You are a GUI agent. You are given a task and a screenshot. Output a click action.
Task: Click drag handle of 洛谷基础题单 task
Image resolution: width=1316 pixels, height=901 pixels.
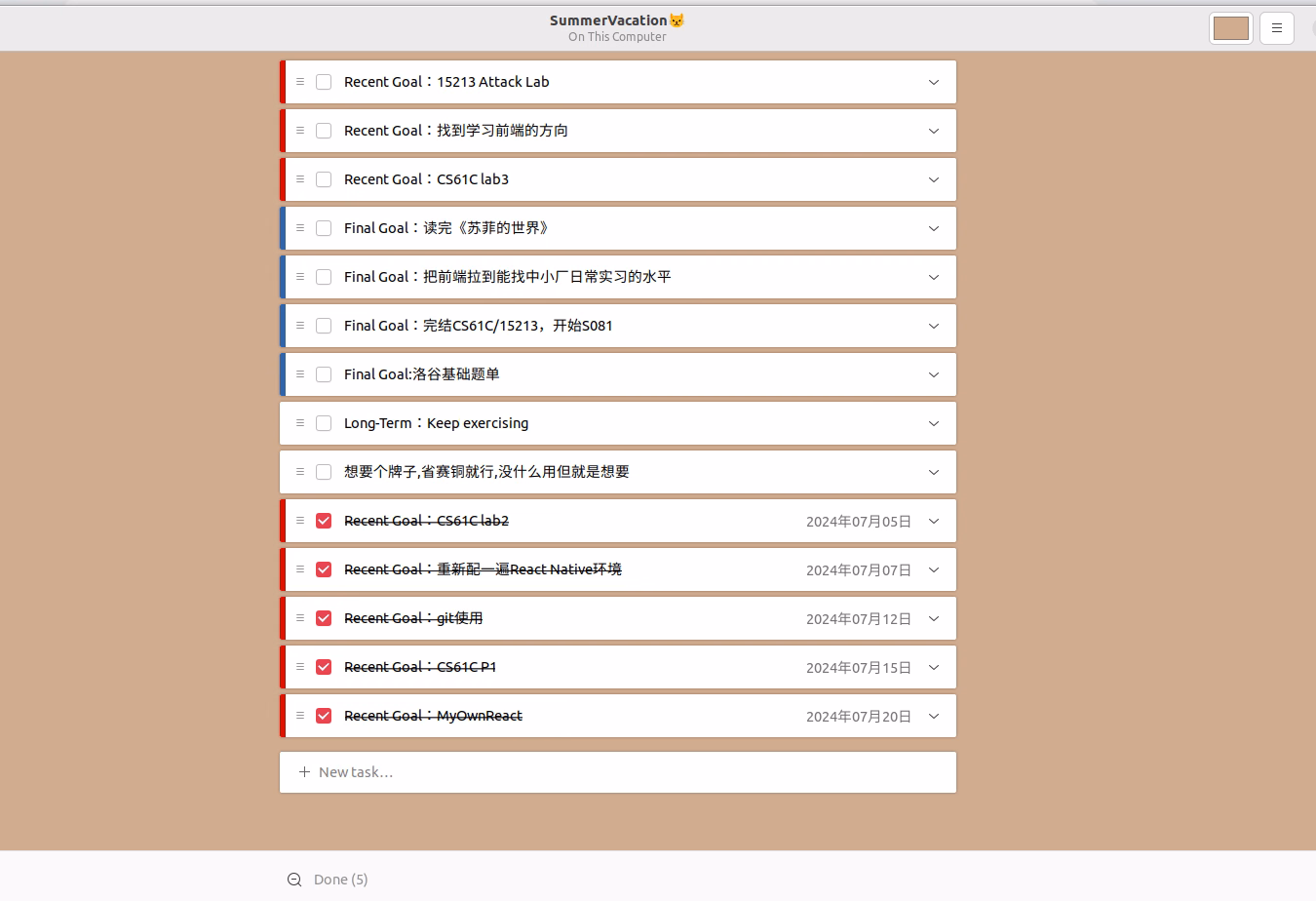pyautogui.click(x=300, y=374)
